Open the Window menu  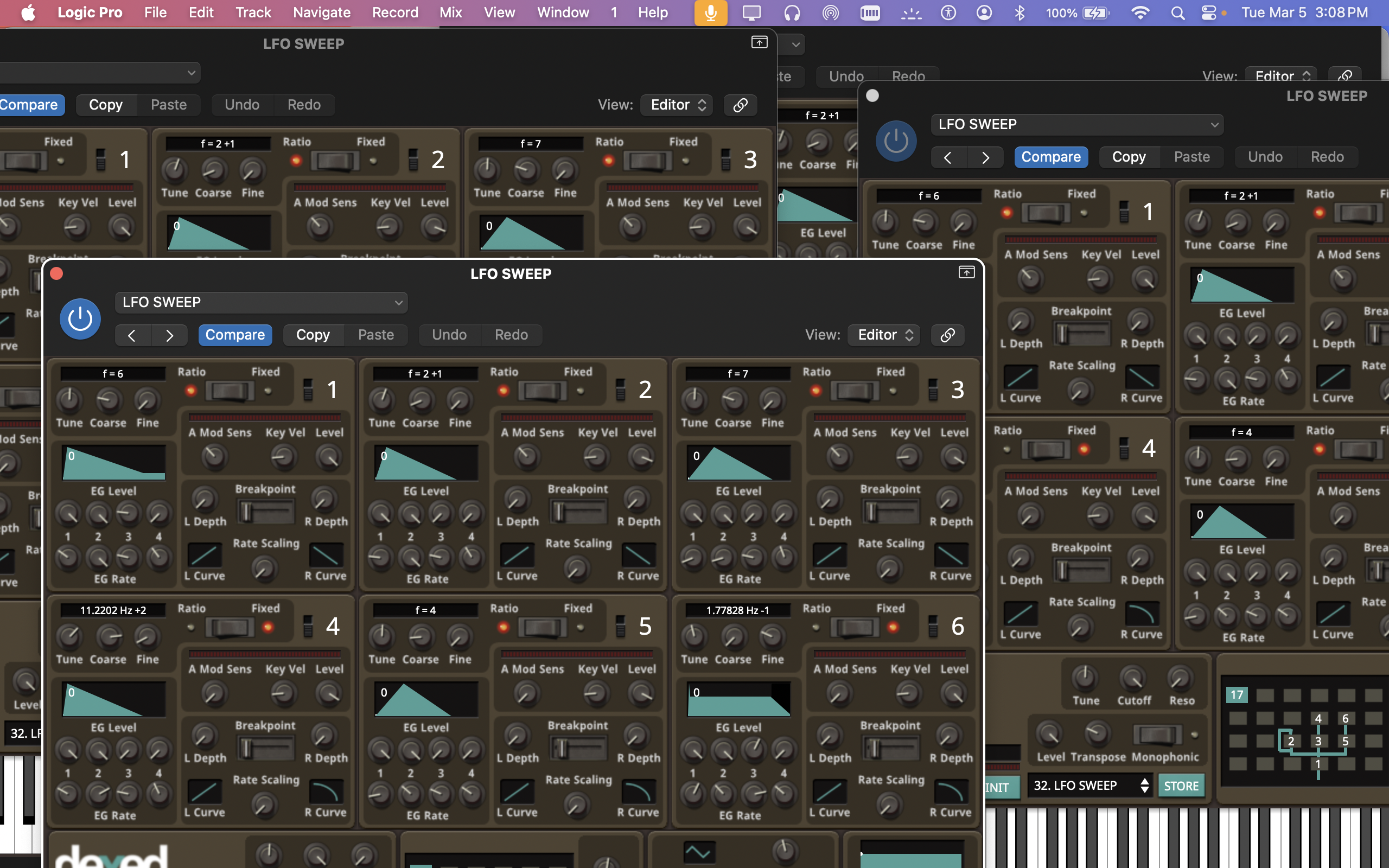563,12
